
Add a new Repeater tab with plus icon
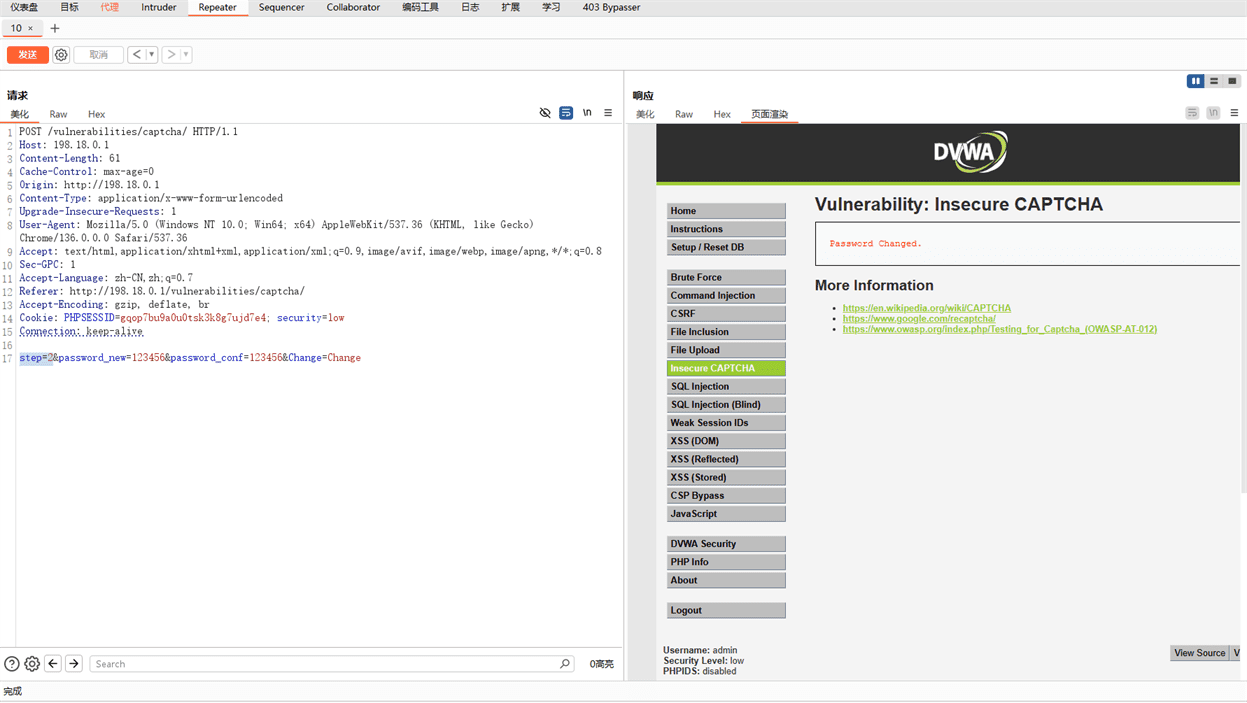click(x=55, y=28)
